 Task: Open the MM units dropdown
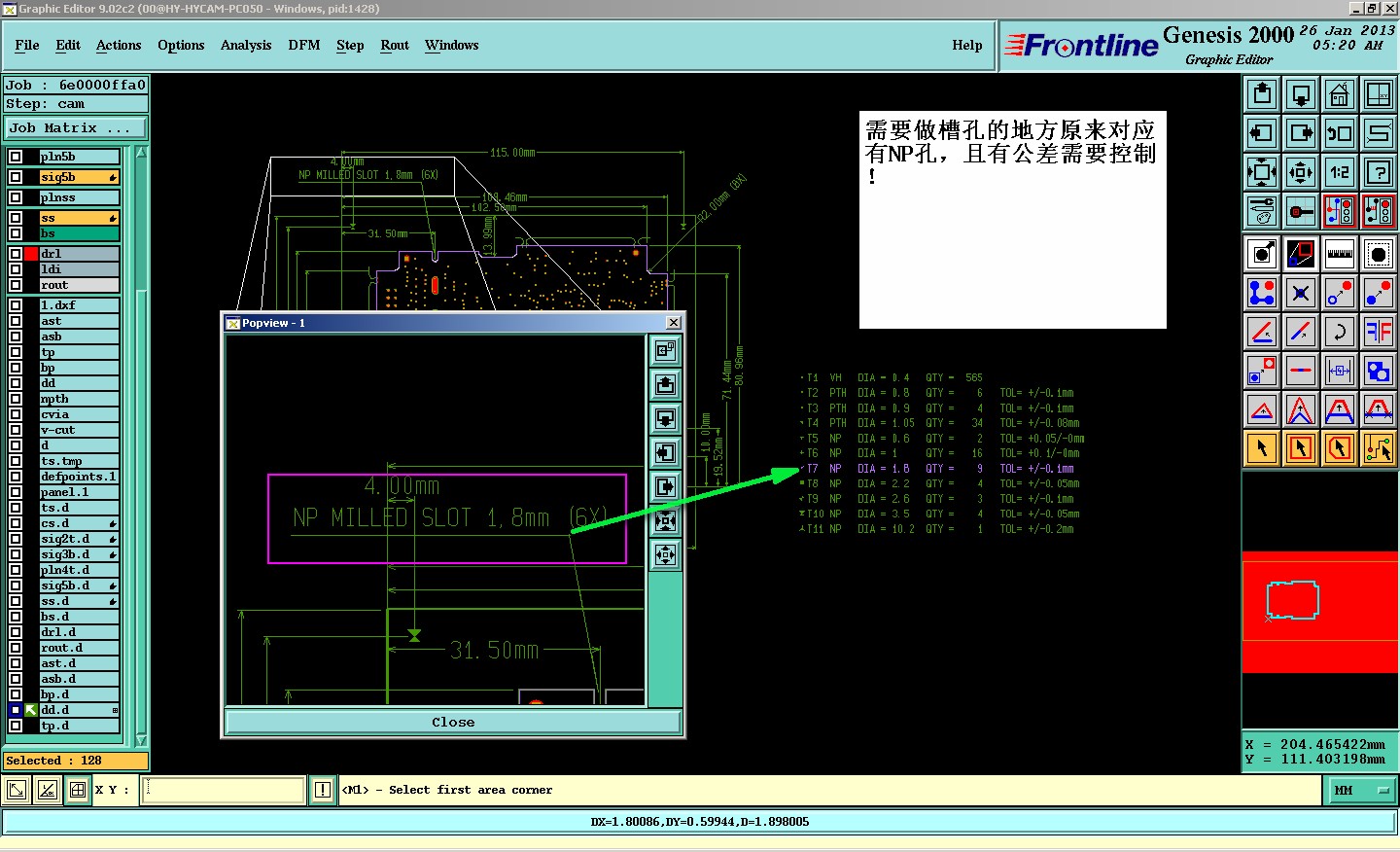[1362, 791]
